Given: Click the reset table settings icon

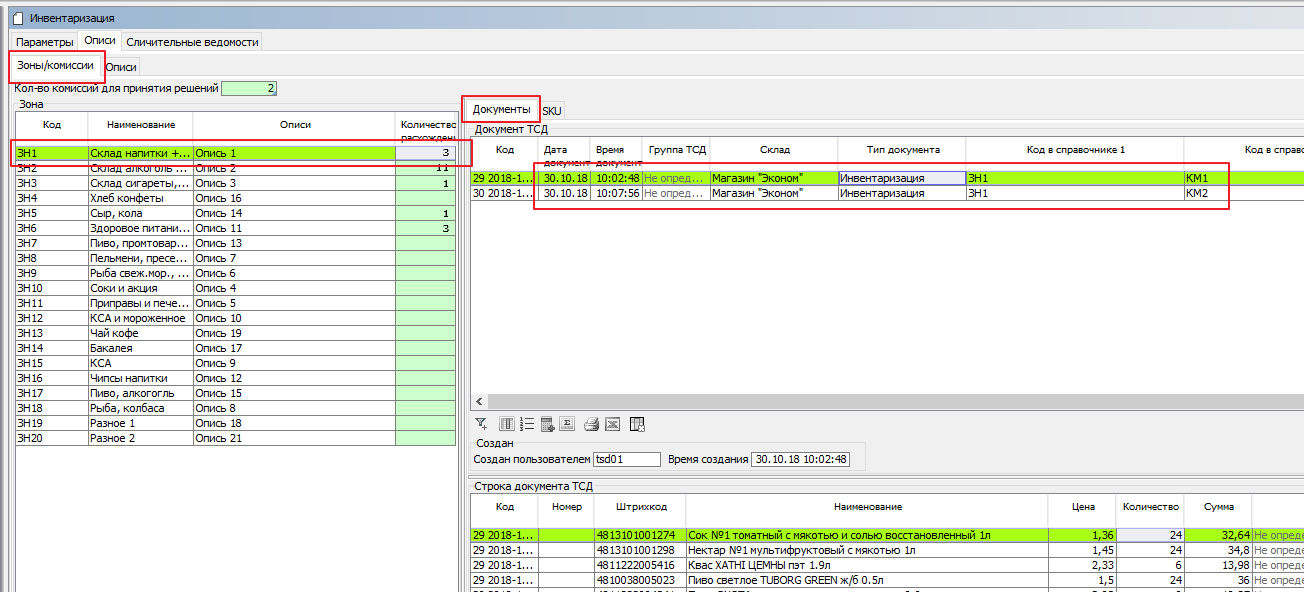Looking at the screenshot, I should pyautogui.click(x=637, y=424).
